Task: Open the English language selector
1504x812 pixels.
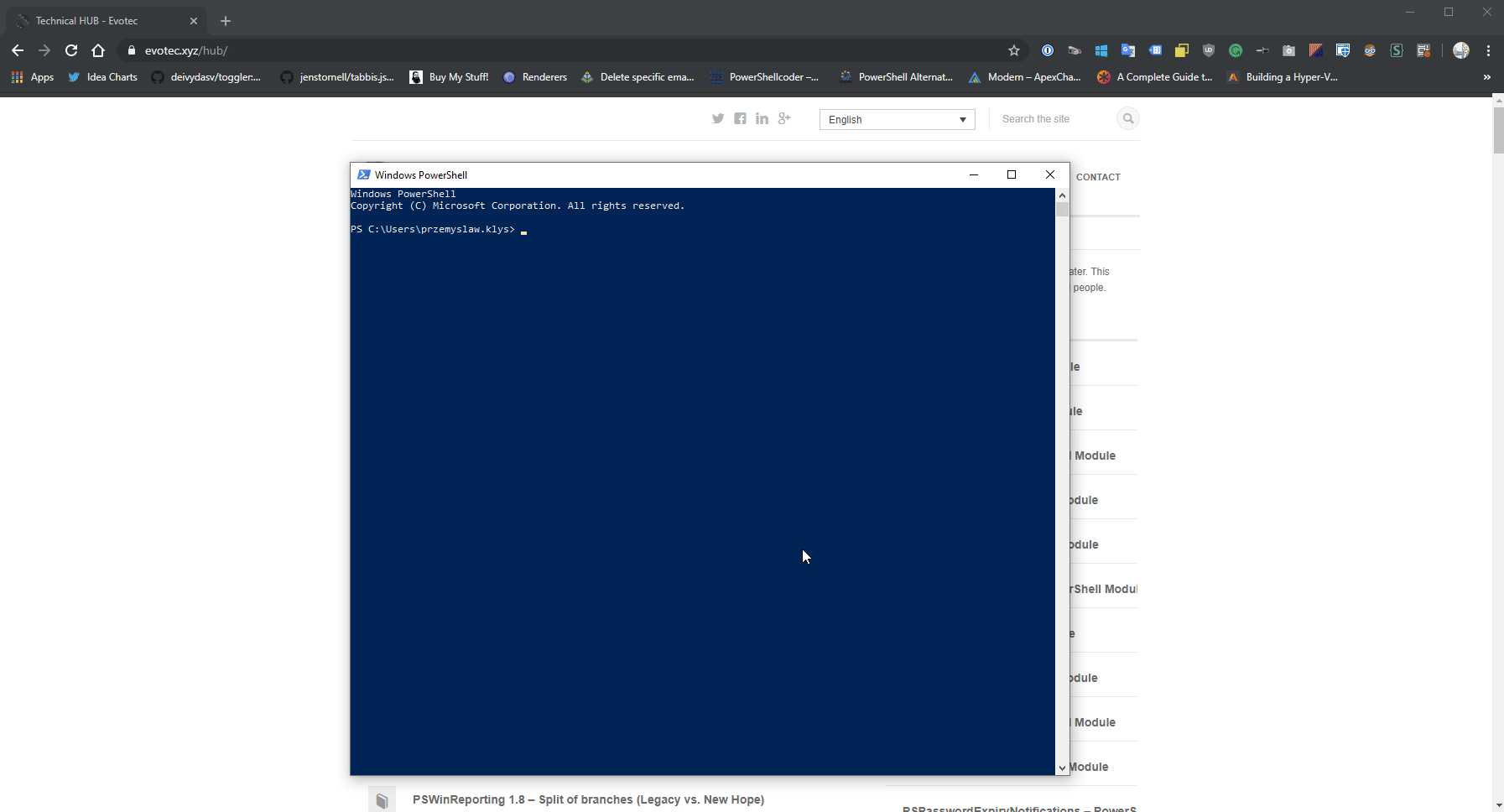Action: point(897,119)
